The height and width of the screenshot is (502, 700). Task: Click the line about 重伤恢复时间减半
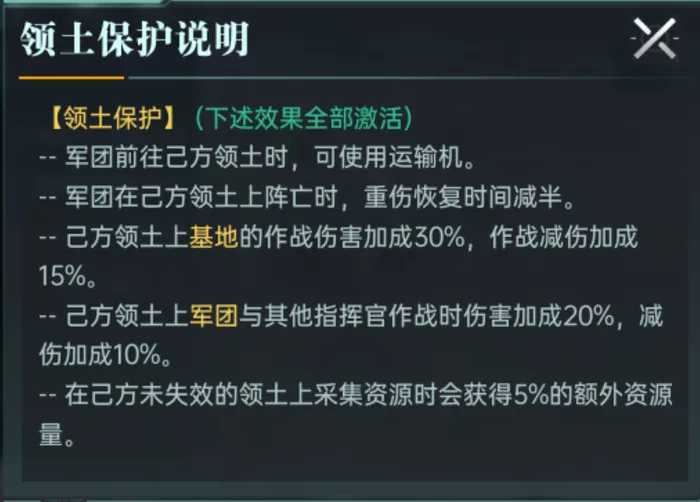click(x=307, y=197)
